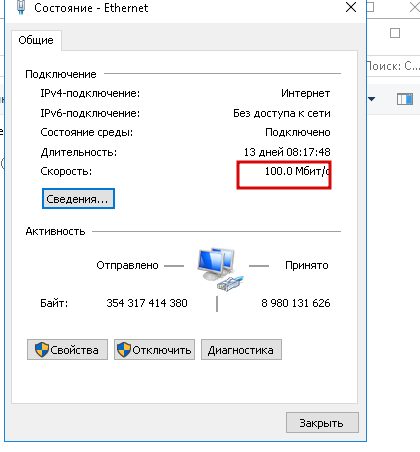420x452 pixels.
Task: Click the Закрыть button
Action: click(x=322, y=423)
